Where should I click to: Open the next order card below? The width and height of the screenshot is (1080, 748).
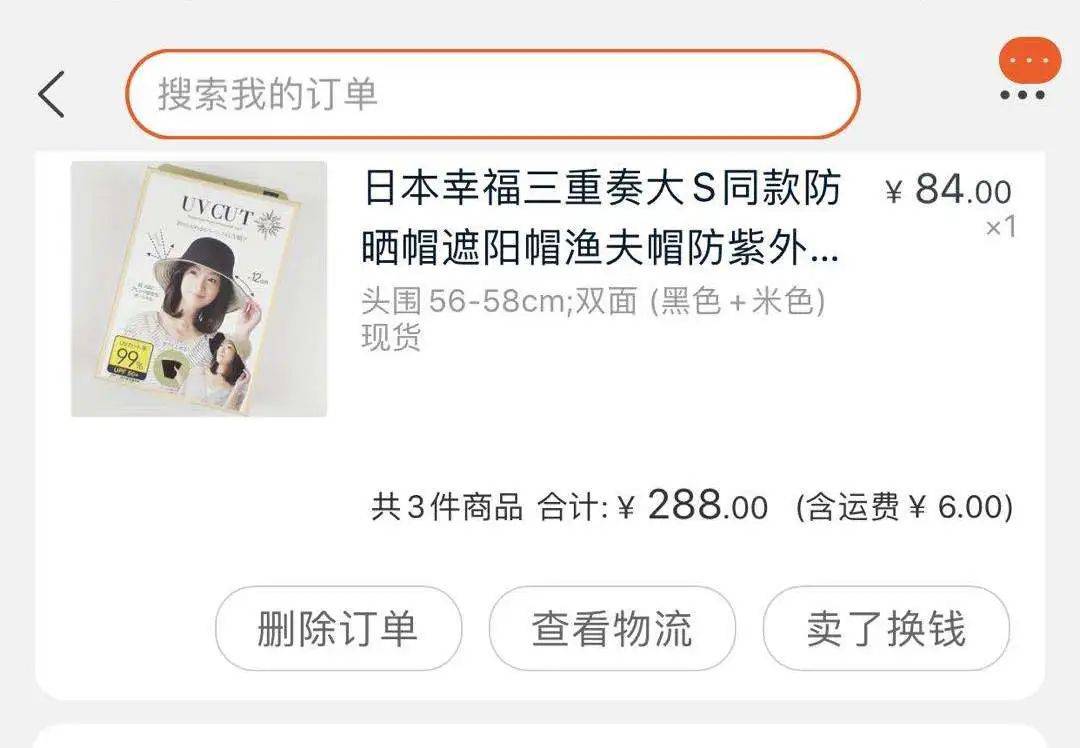pos(540,736)
